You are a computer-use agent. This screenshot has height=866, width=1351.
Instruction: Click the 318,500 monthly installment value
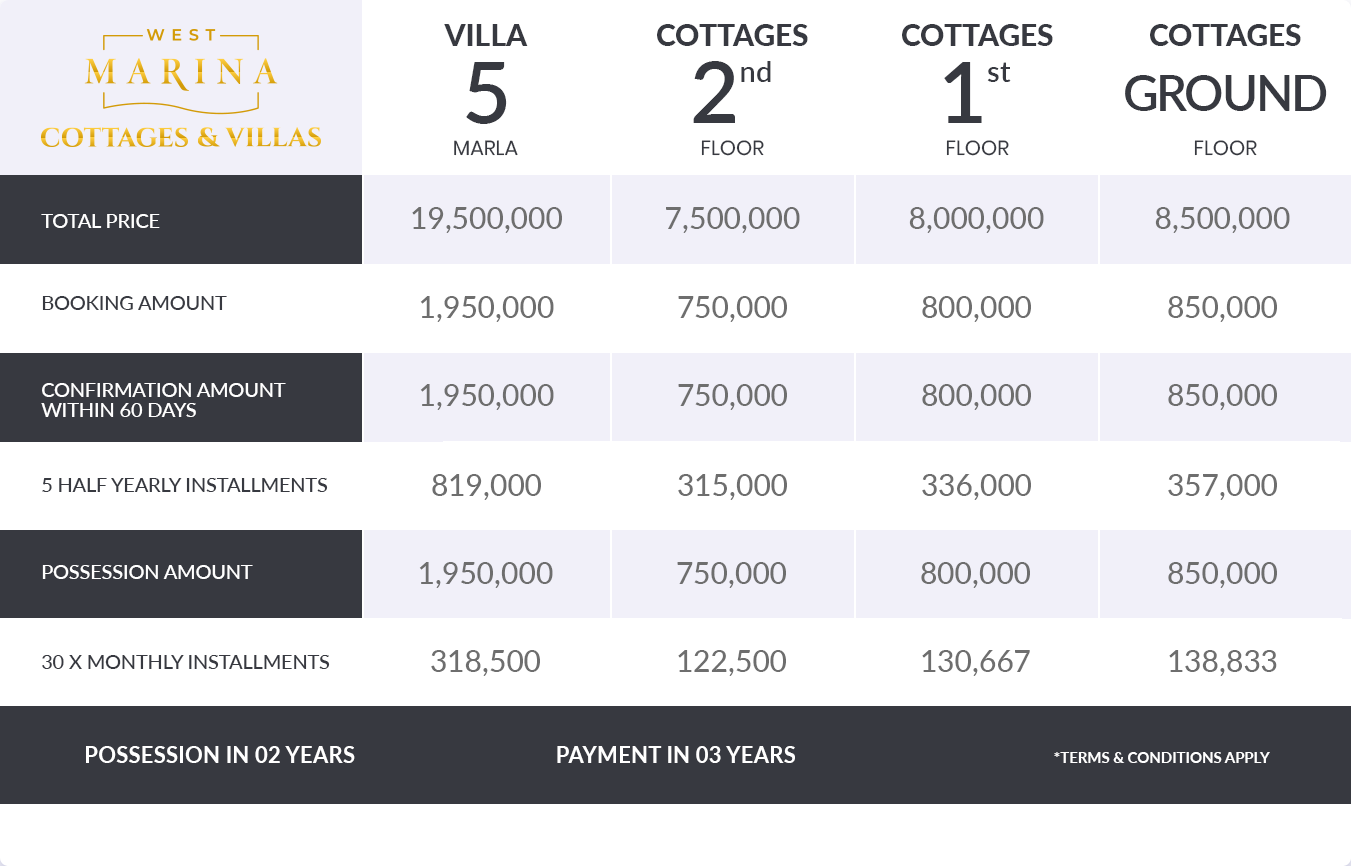coord(485,661)
